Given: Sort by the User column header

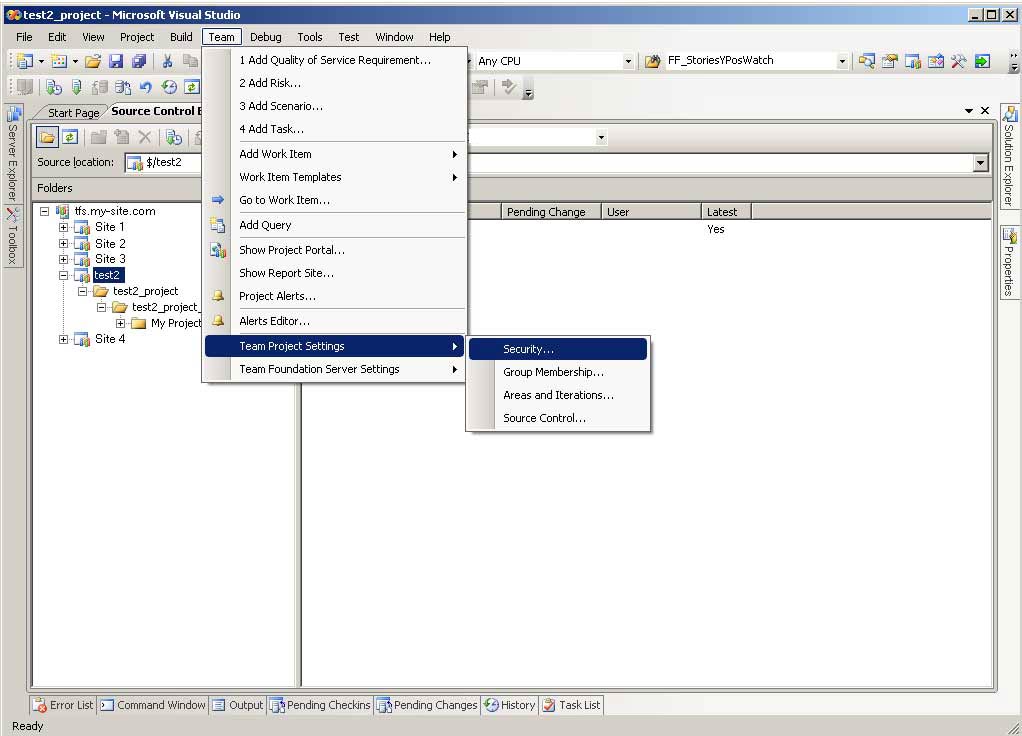Looking at the screenshot, I should (651, 212).
